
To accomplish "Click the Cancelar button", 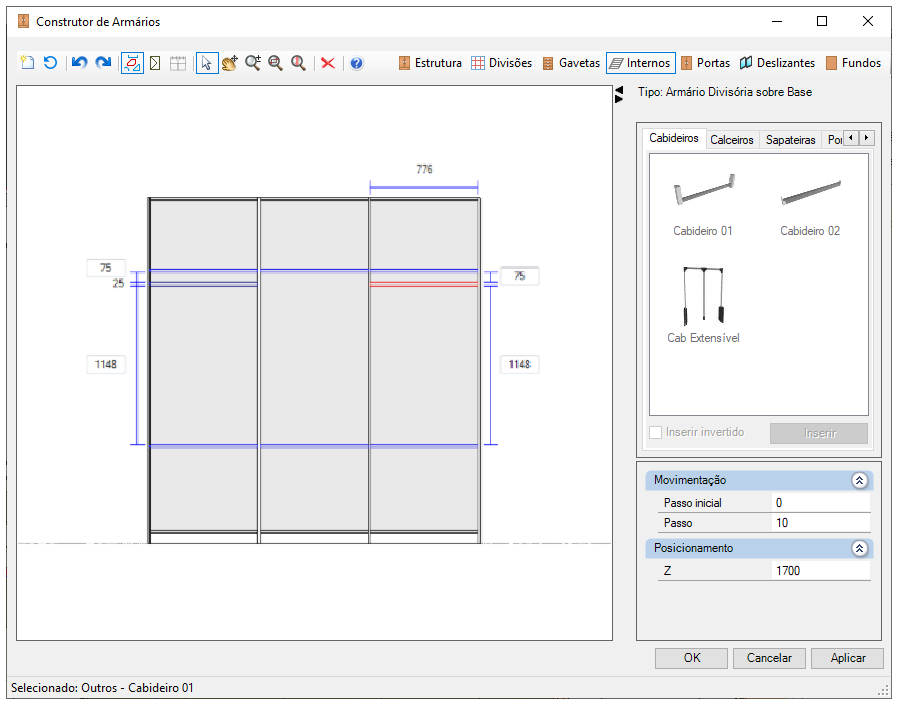I will point(769,658).
